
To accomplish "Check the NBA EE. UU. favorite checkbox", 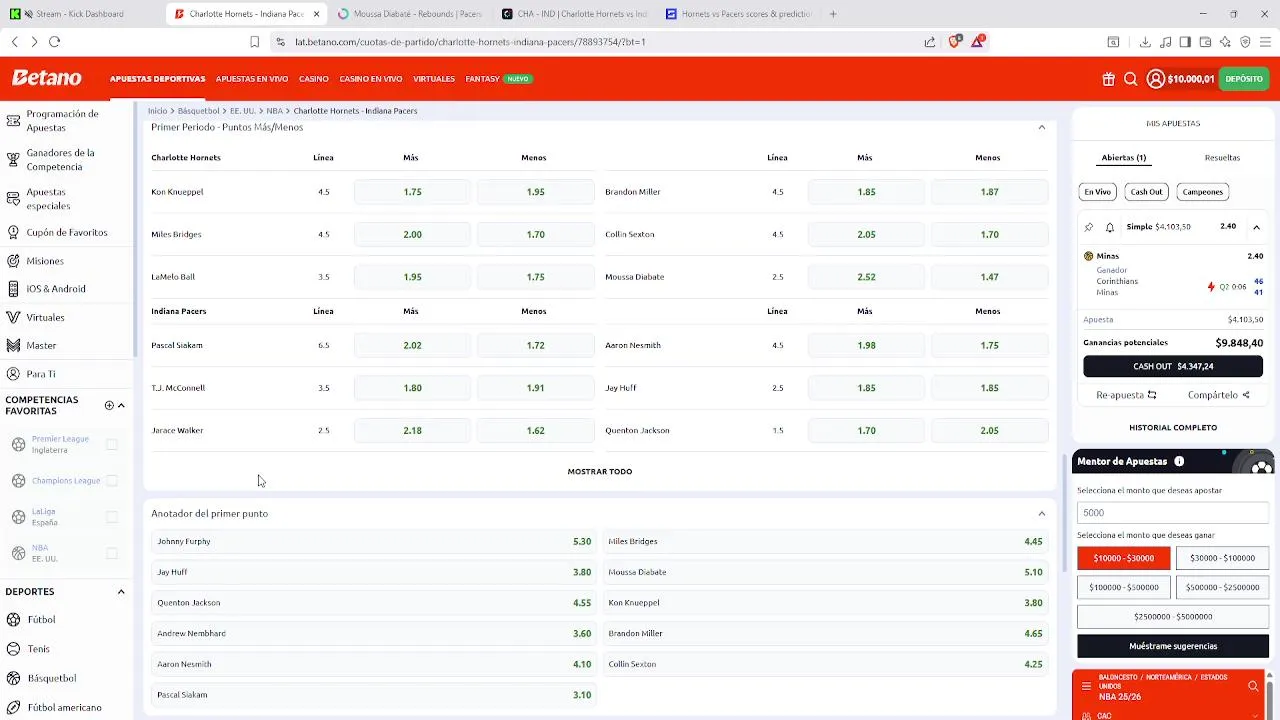I will pyautogui.click(x=112, y=553).
